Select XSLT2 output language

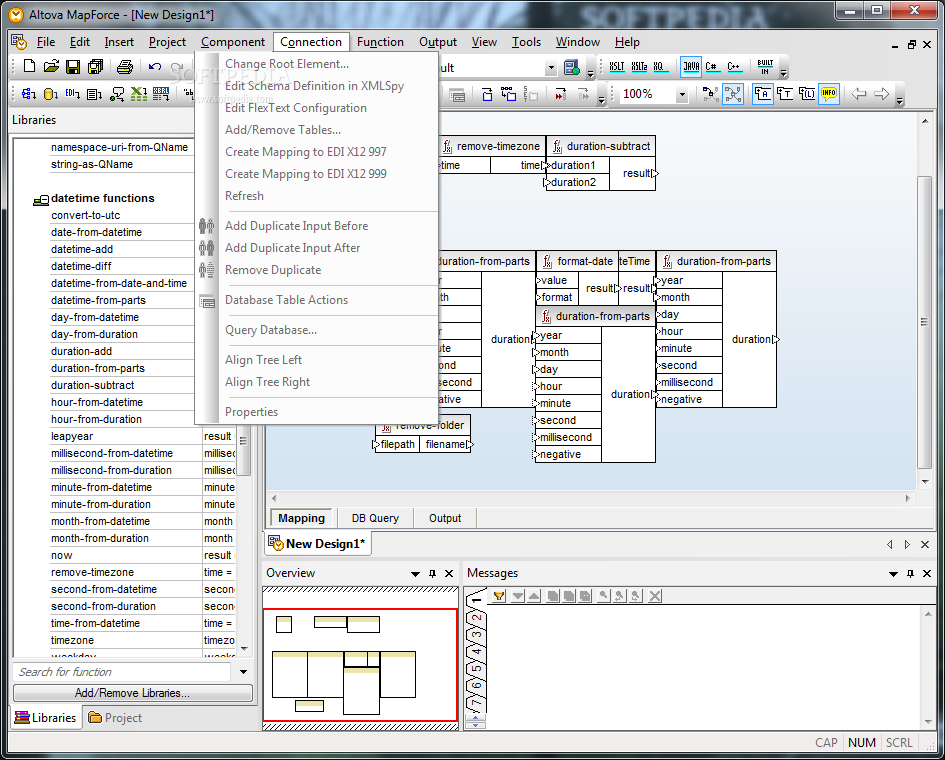click(x=639, y=67)
